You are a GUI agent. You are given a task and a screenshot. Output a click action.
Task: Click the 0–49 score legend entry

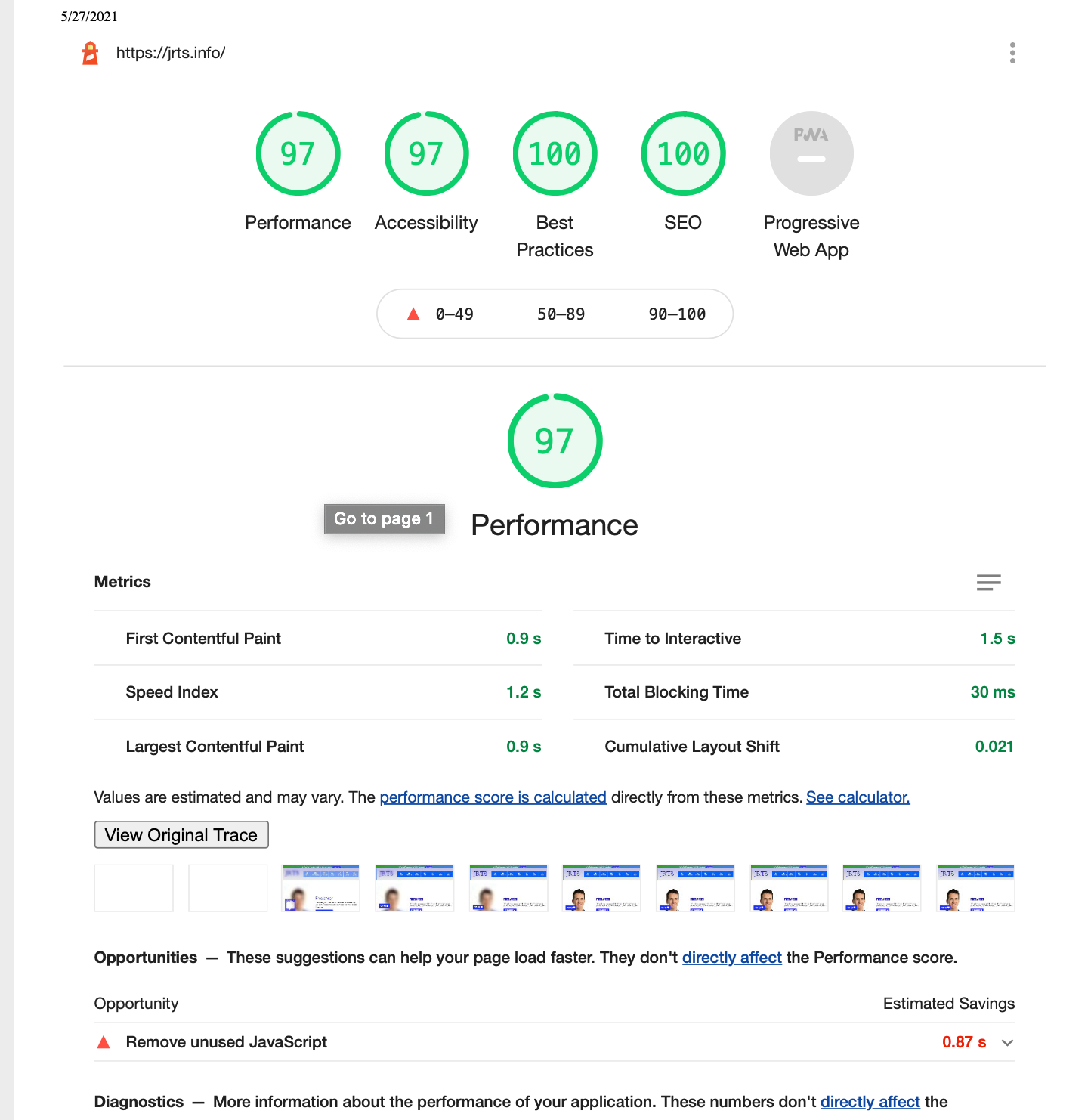coord(440,314)
